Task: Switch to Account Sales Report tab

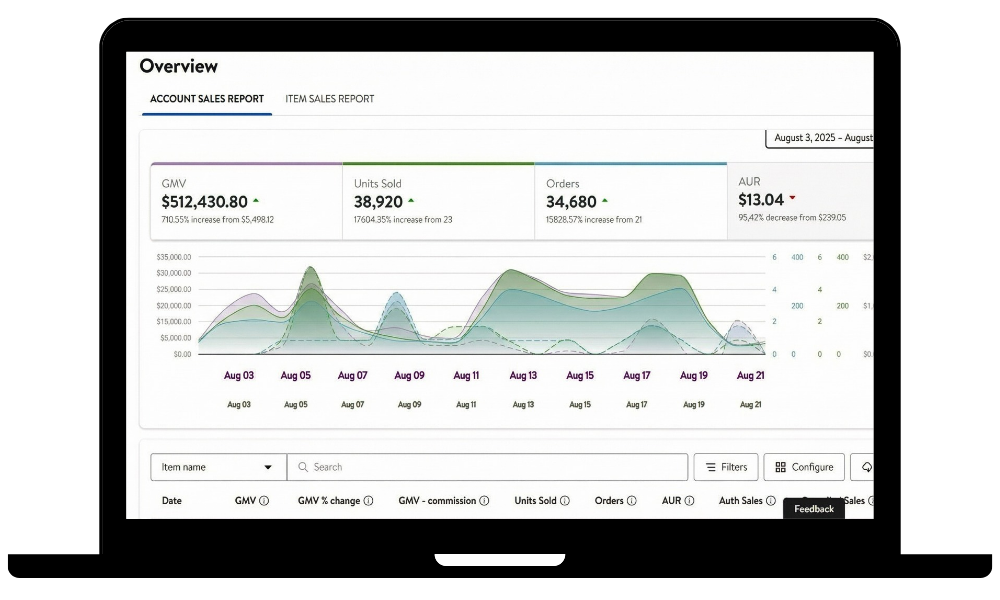Action: click(207, 99)
